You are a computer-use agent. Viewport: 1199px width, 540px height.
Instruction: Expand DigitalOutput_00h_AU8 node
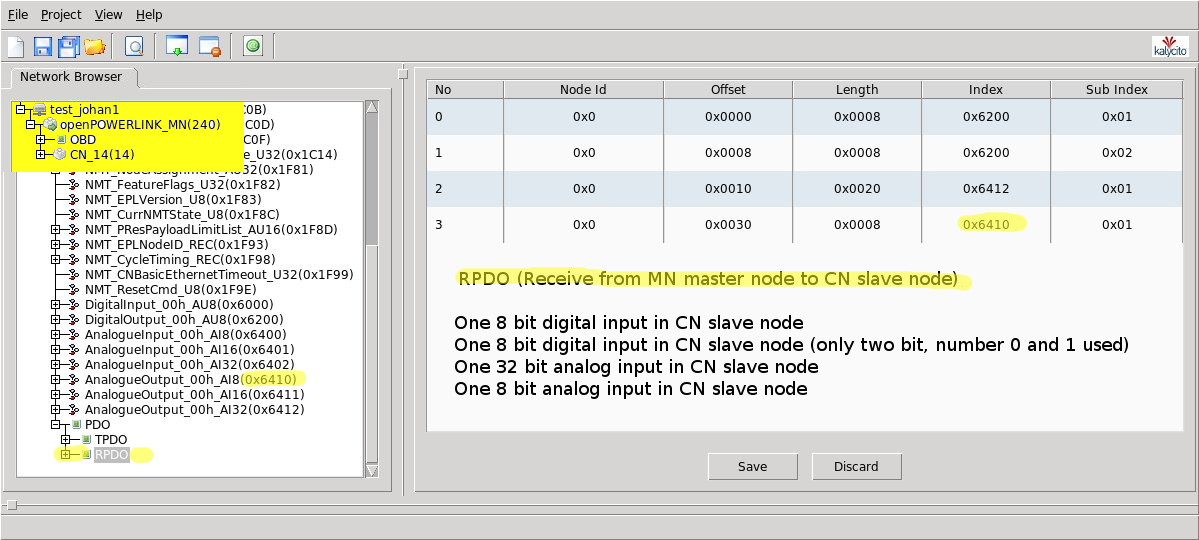pos(55,320)
